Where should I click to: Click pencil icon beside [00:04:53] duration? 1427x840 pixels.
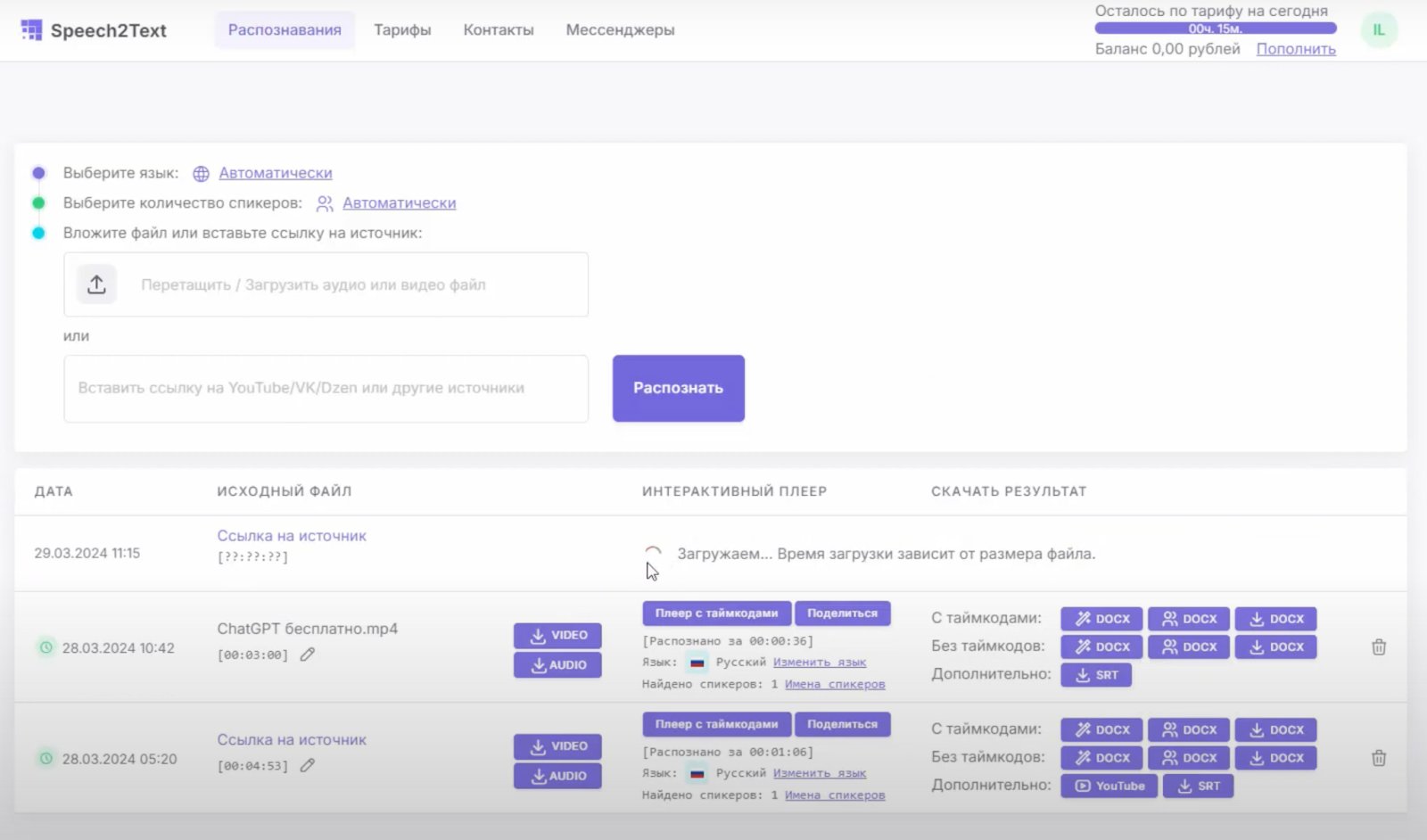(x=308, y=765)
